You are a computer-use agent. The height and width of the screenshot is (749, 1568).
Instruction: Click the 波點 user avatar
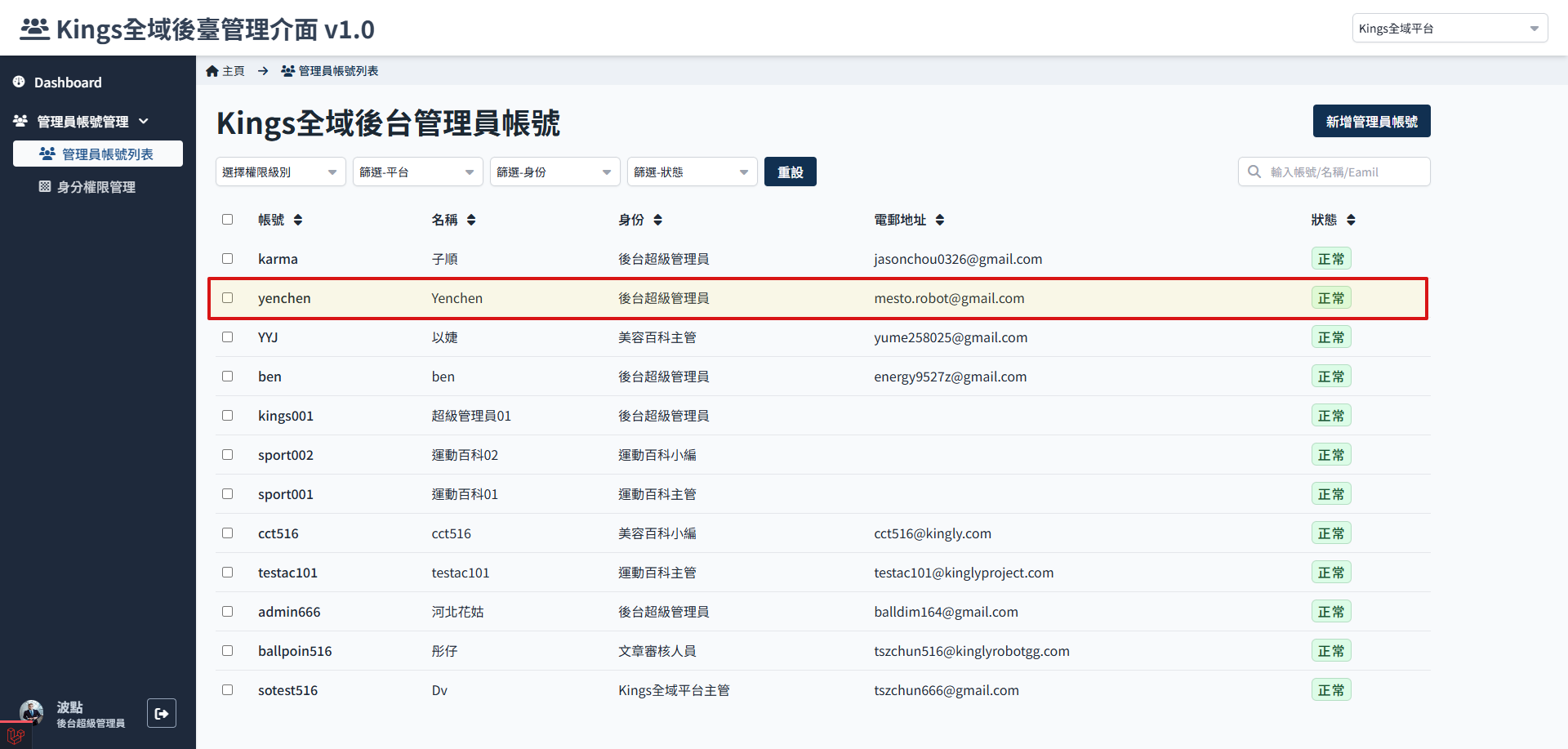[x=32, y=711]
